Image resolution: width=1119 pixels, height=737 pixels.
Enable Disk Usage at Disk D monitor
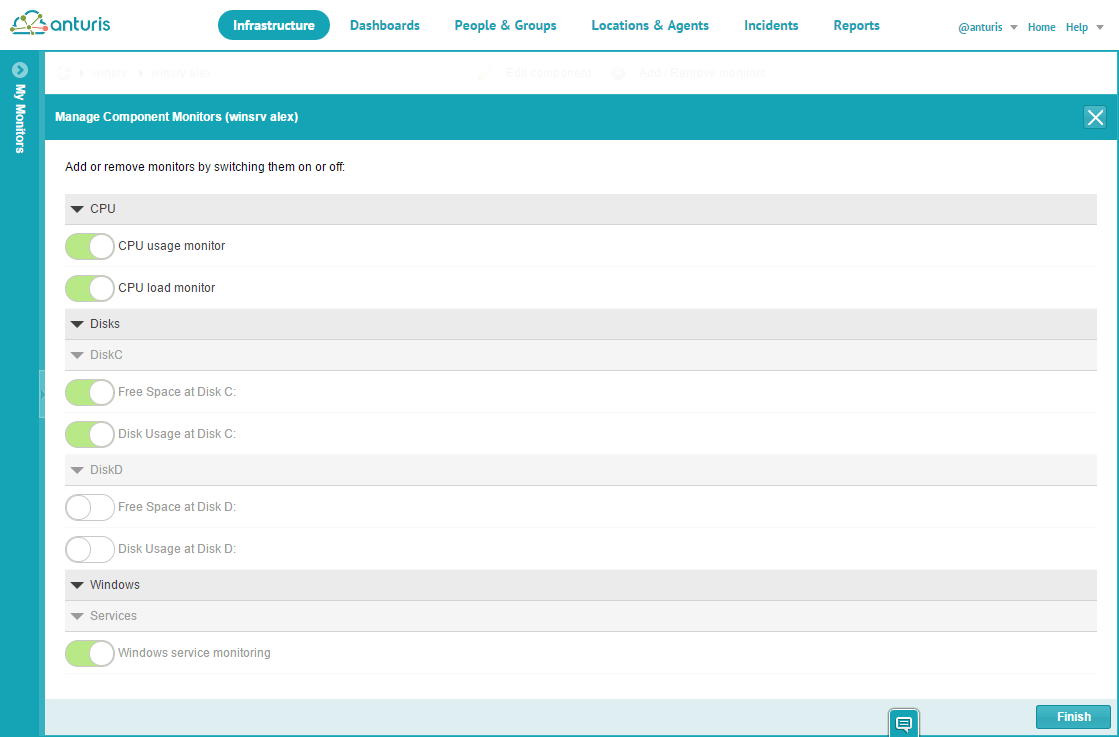tap(90, 549)
